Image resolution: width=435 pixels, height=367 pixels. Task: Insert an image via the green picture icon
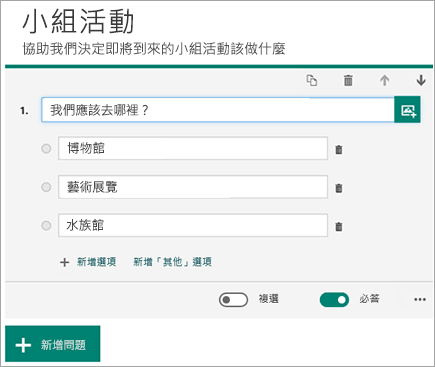[407, 110]
